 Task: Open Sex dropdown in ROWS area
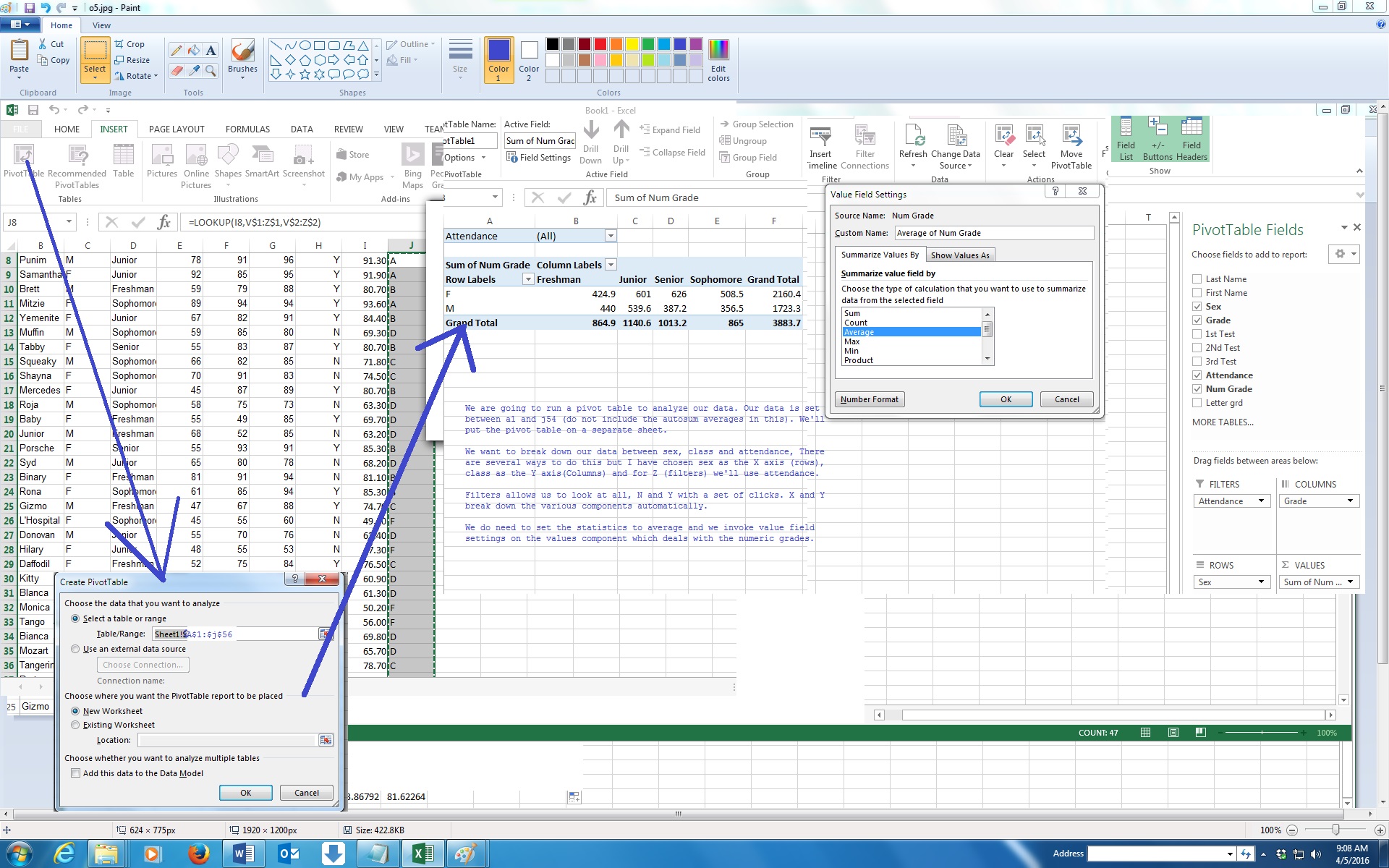[1262, 582]
